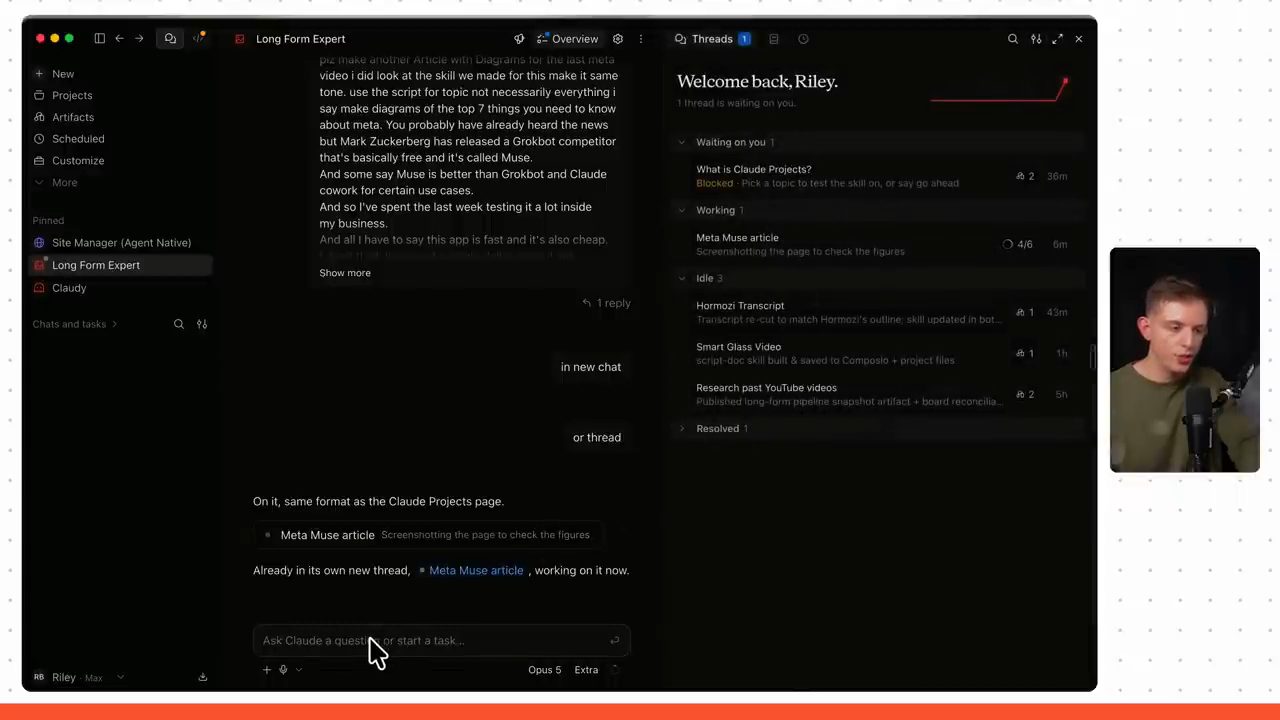
Task: Click the download icon at sidebar bottom
Action: [203, 677]
